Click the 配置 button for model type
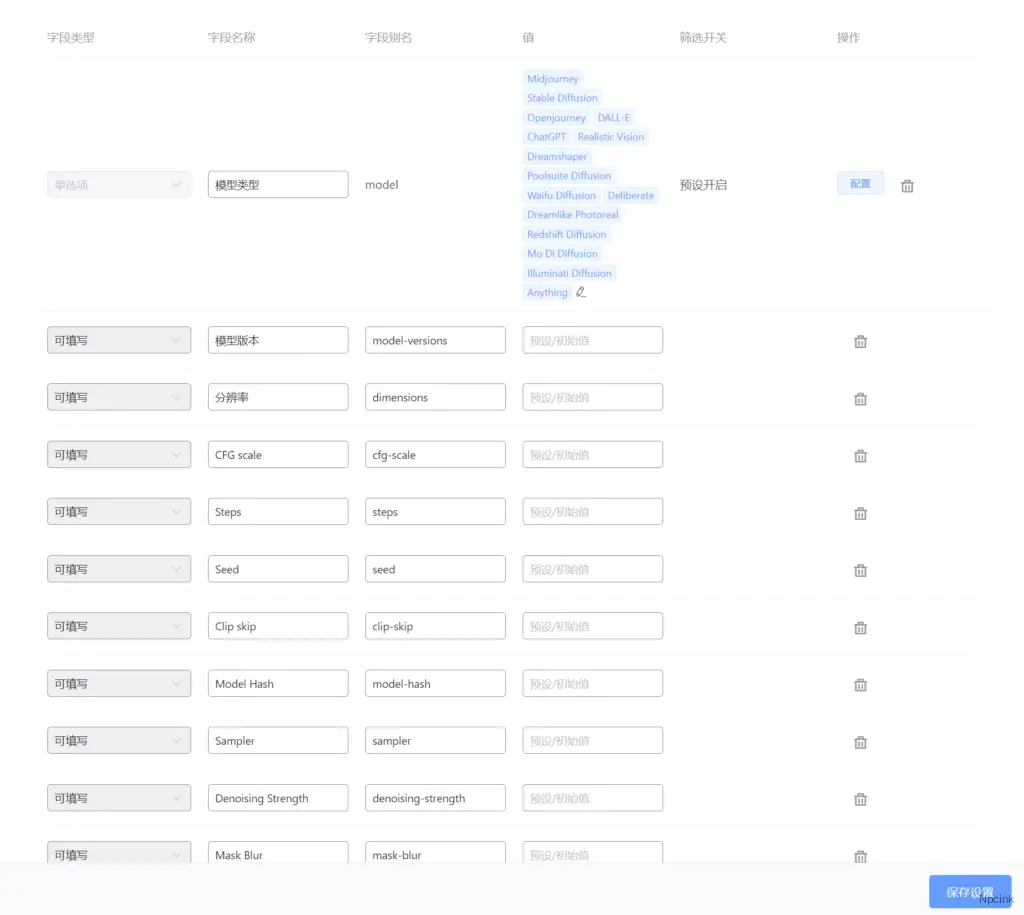 [x=860, y=184]
